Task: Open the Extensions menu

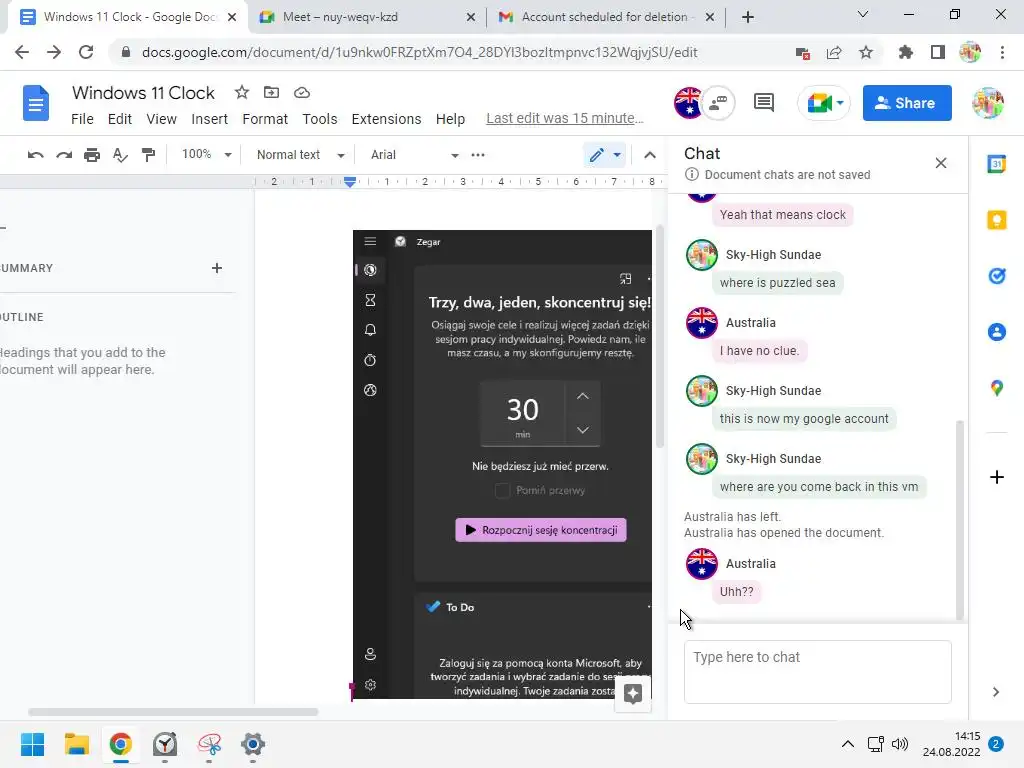Action: 386,119
